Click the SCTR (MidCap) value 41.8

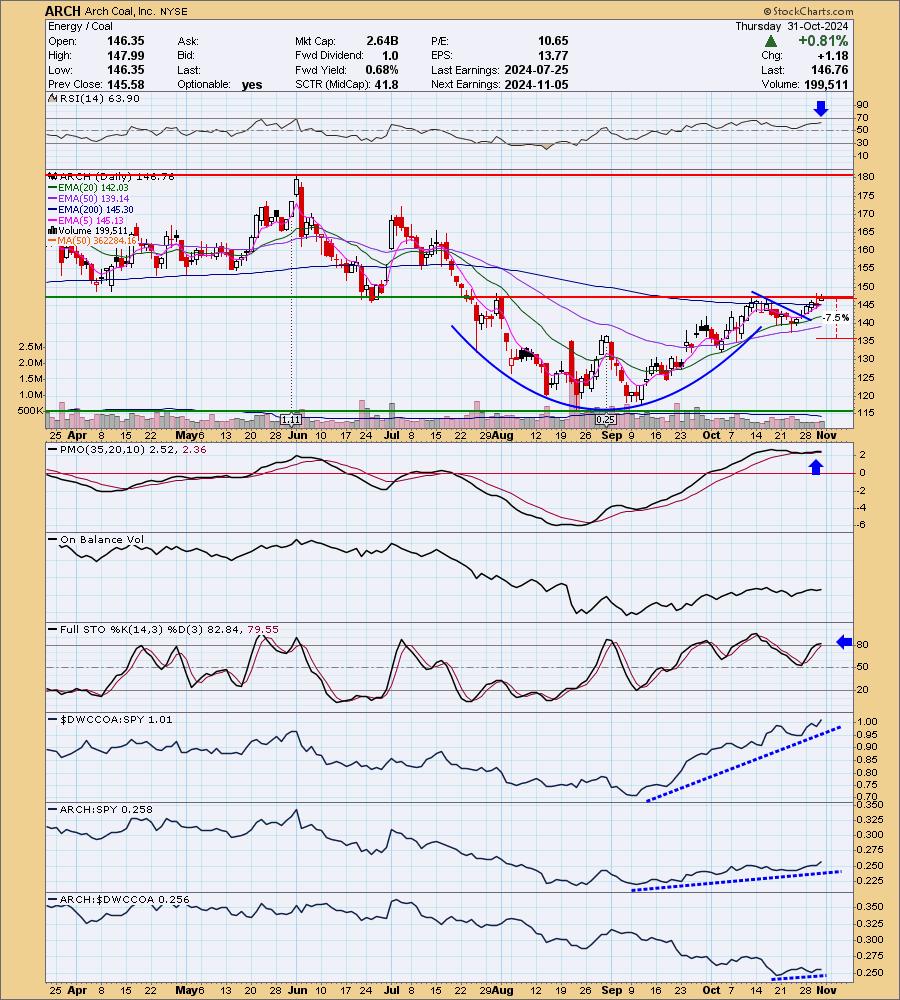coord(386,84)
